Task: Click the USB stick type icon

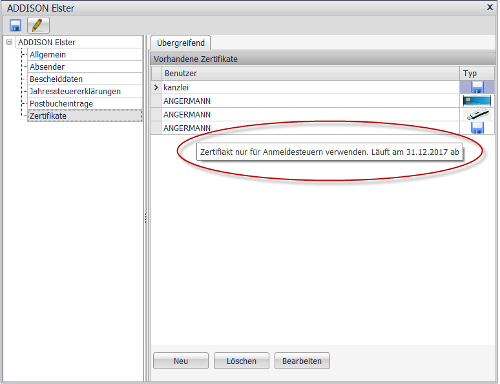Action: 477,115
